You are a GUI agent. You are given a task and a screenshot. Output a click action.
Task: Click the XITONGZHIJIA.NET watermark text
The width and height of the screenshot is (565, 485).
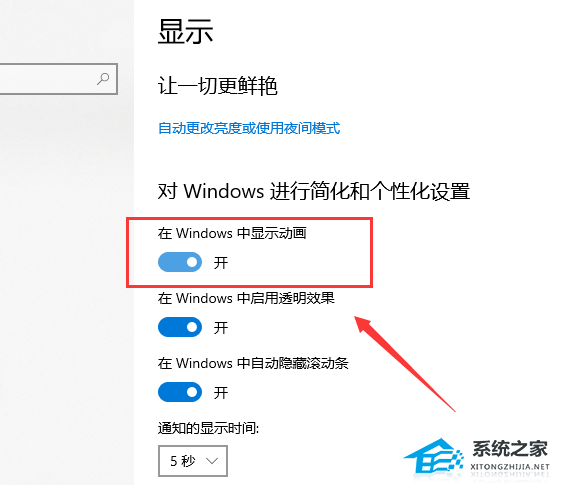click(510, 467)
